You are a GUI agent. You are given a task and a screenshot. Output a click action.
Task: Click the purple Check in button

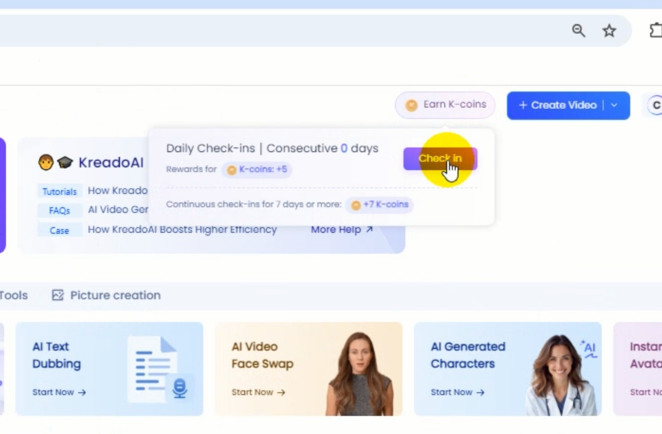[440, 159]
